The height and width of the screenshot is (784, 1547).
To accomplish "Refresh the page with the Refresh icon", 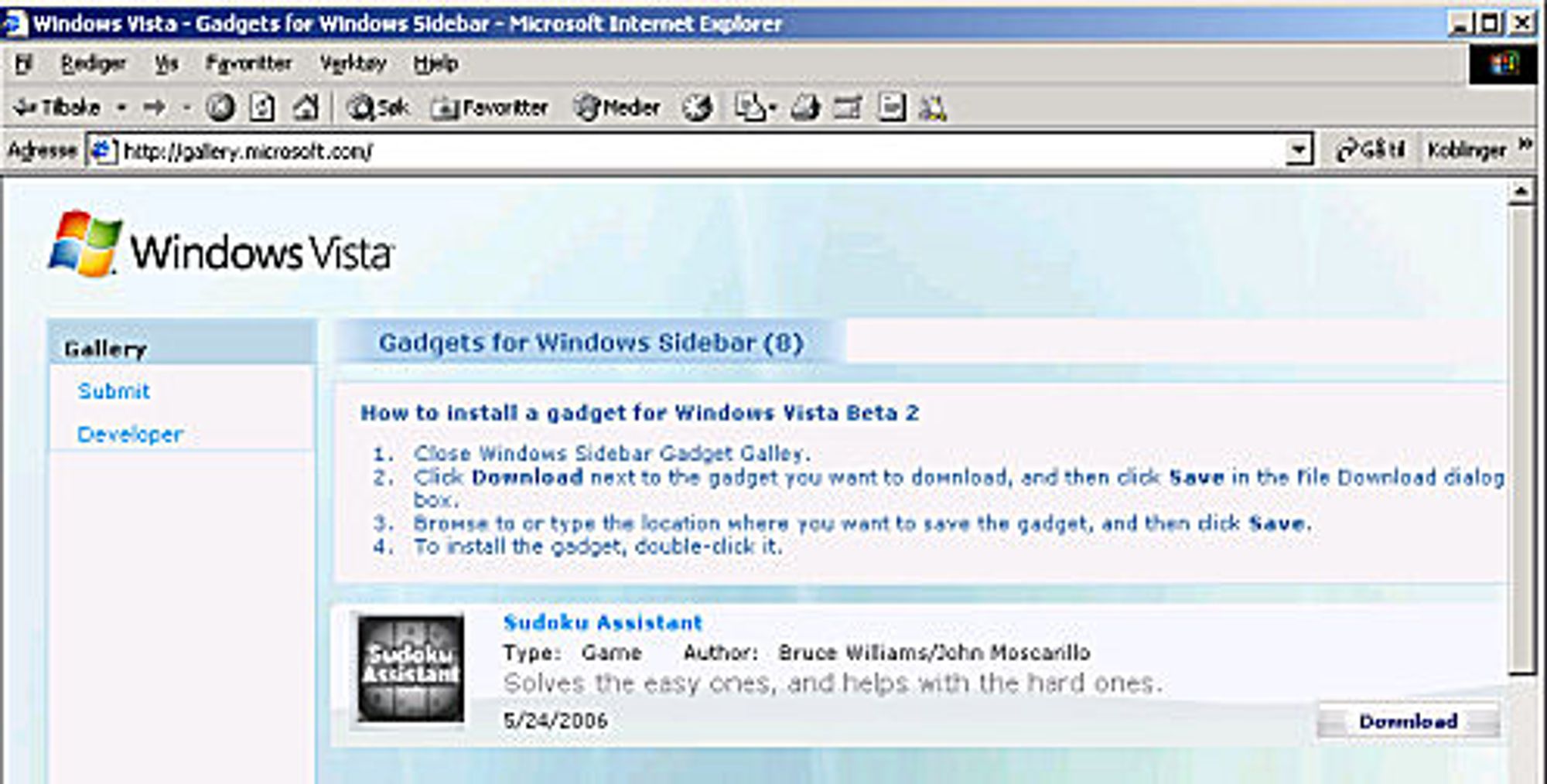I will tap(262, 107).
